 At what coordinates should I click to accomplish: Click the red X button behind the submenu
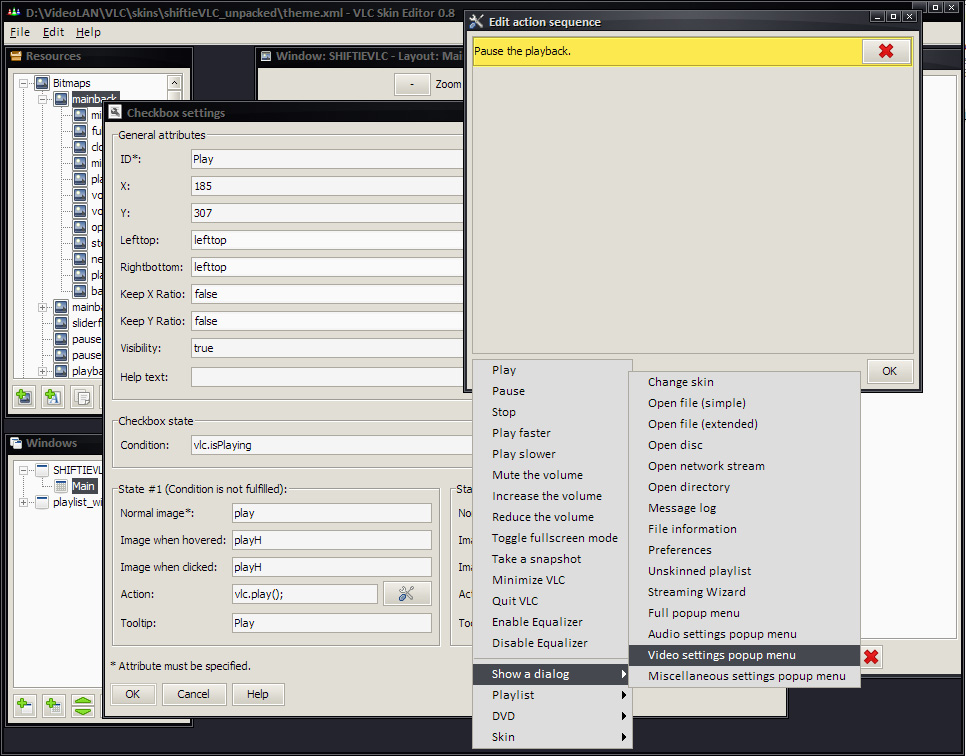click(871, 657)
